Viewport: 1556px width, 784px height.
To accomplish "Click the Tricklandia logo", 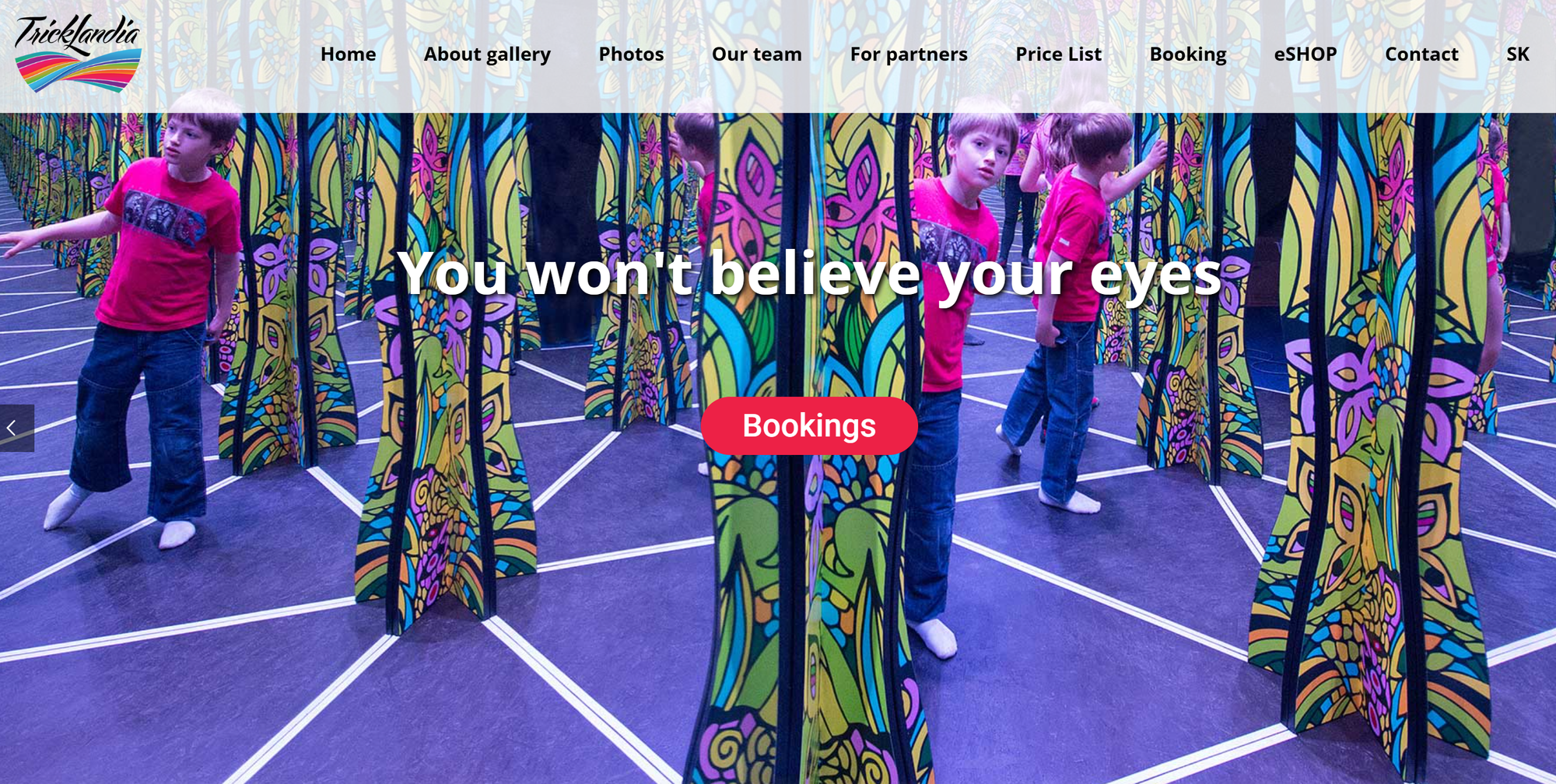I will [x=78, y=54].
